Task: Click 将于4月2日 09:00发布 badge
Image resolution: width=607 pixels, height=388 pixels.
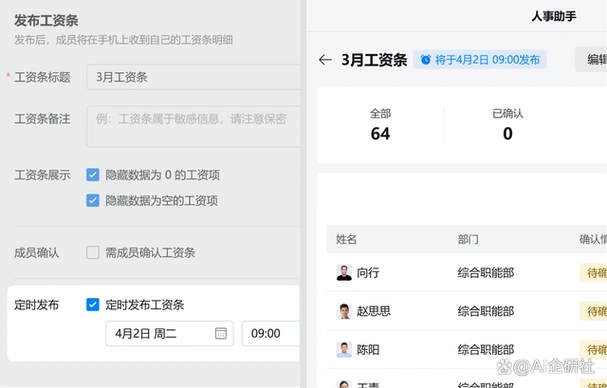Action: point(480,60)
